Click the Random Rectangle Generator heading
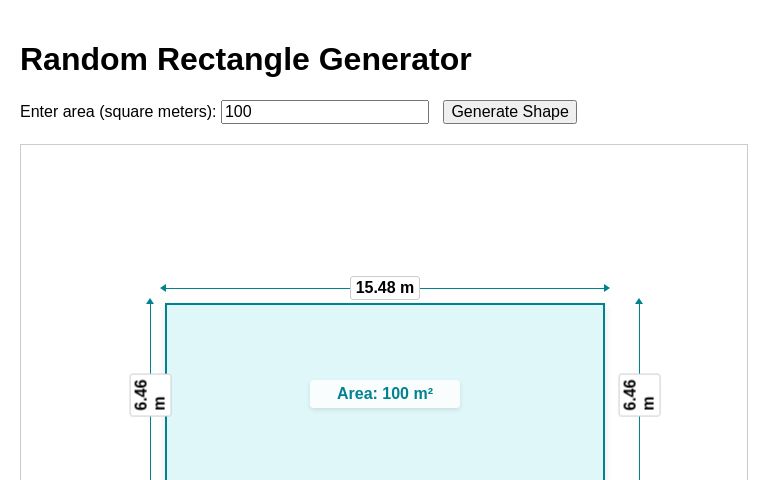The image size is (768, 480). click(245, 59)
